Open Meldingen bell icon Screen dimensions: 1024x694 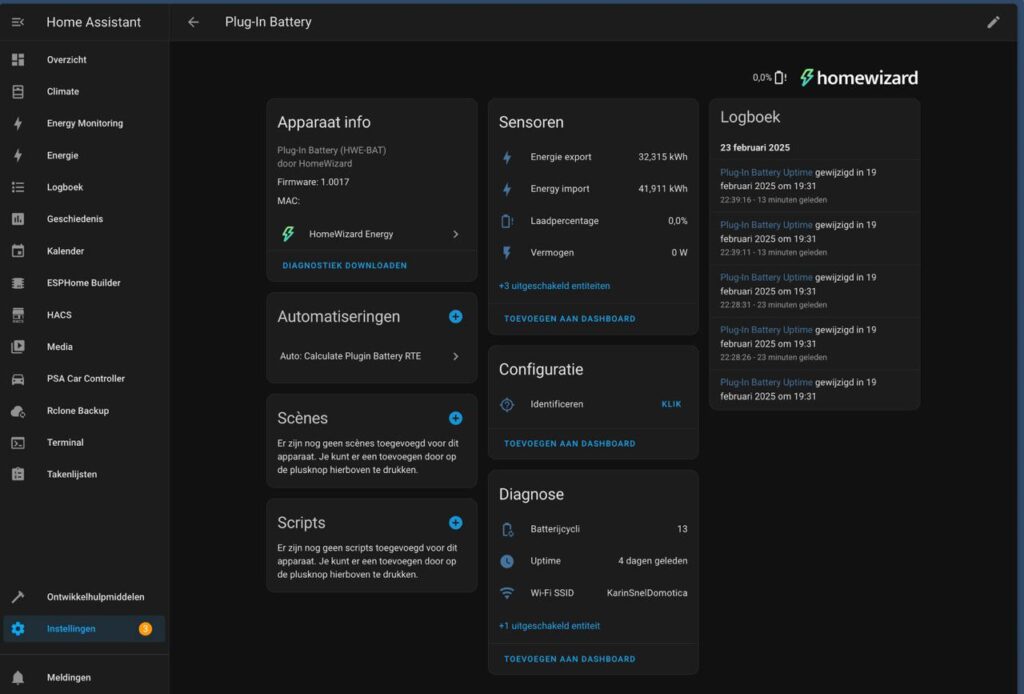click(18, 678)
